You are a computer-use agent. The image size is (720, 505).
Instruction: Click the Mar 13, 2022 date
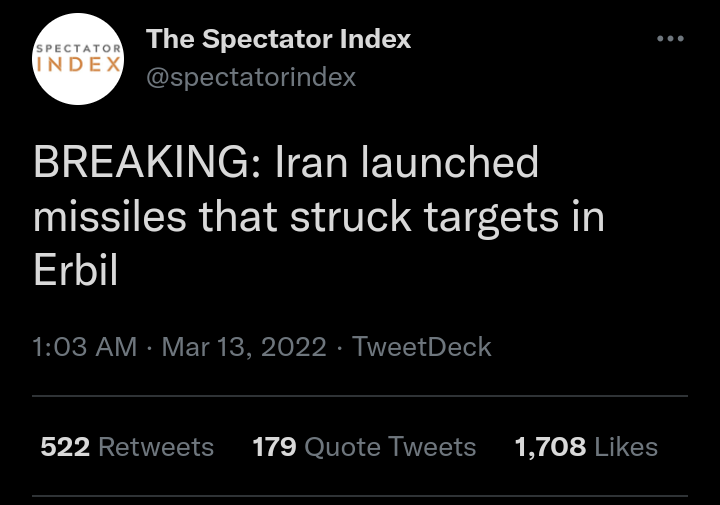click(243, 347)
